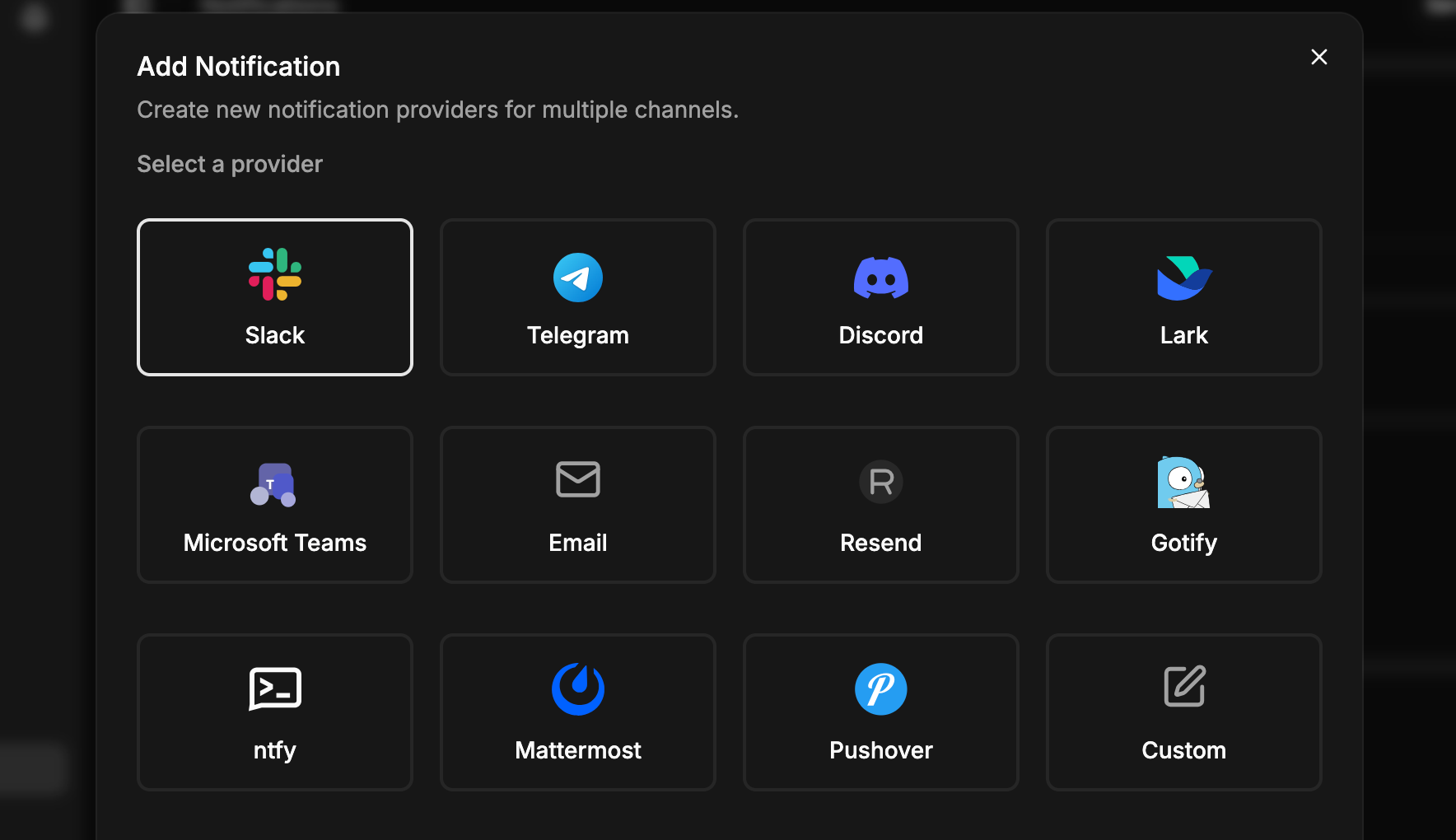This screenshot has height=840, width=1456.
Task: Click the "Microsoft Teams" label text
Action: point(275,543)
